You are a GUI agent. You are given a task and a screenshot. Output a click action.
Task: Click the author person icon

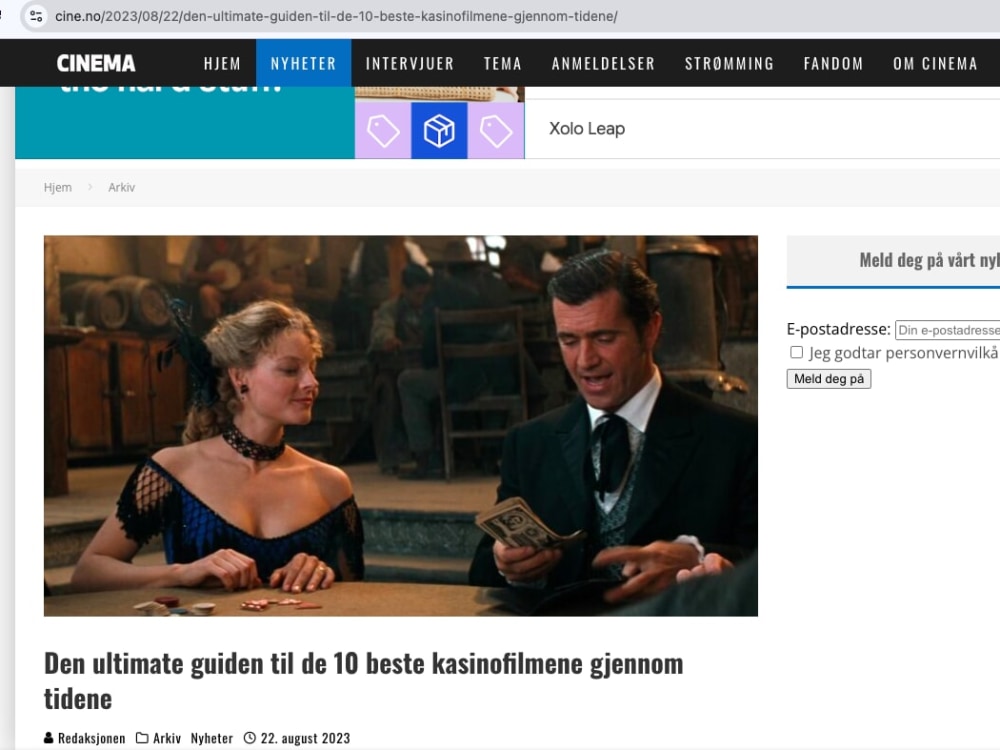point(48,738)
